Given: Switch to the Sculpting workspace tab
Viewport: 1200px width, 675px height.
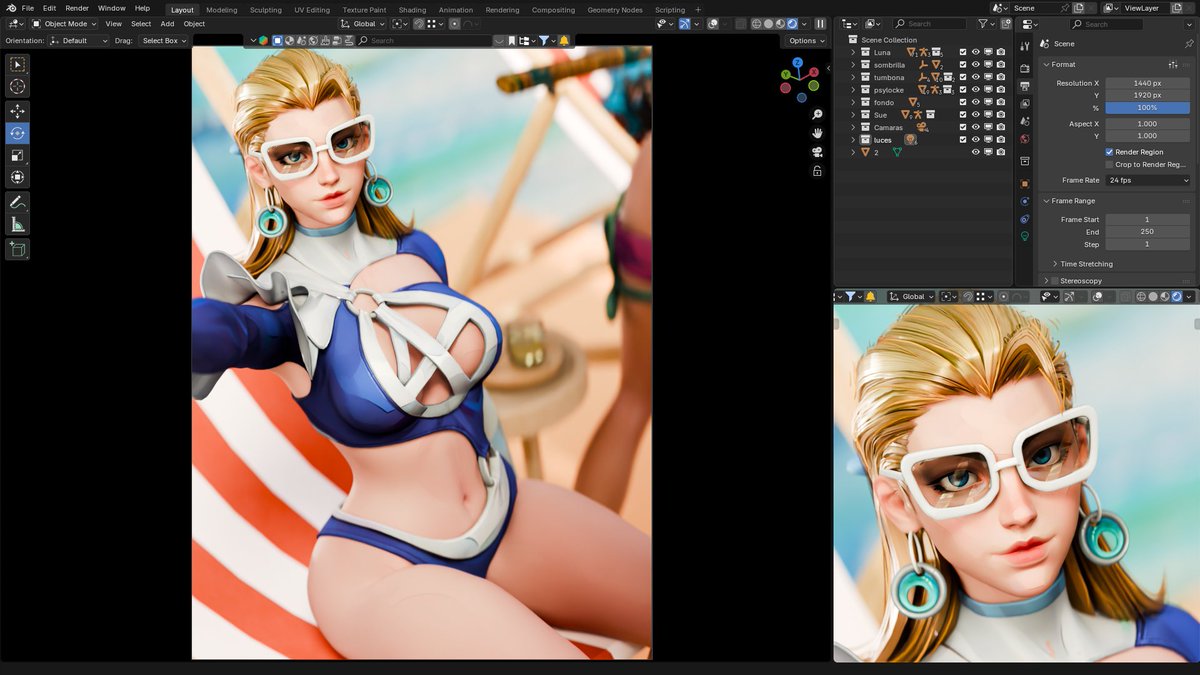Looking at the screenshot, I should coord(266,9).
